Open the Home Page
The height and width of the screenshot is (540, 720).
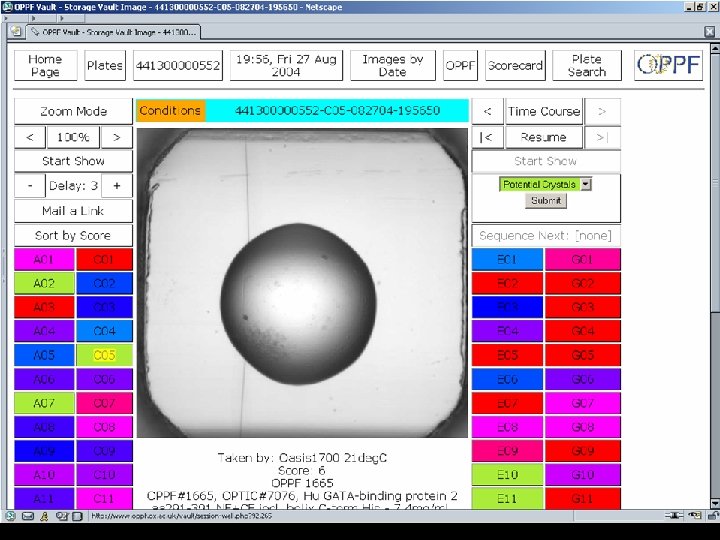coord(45,66)
